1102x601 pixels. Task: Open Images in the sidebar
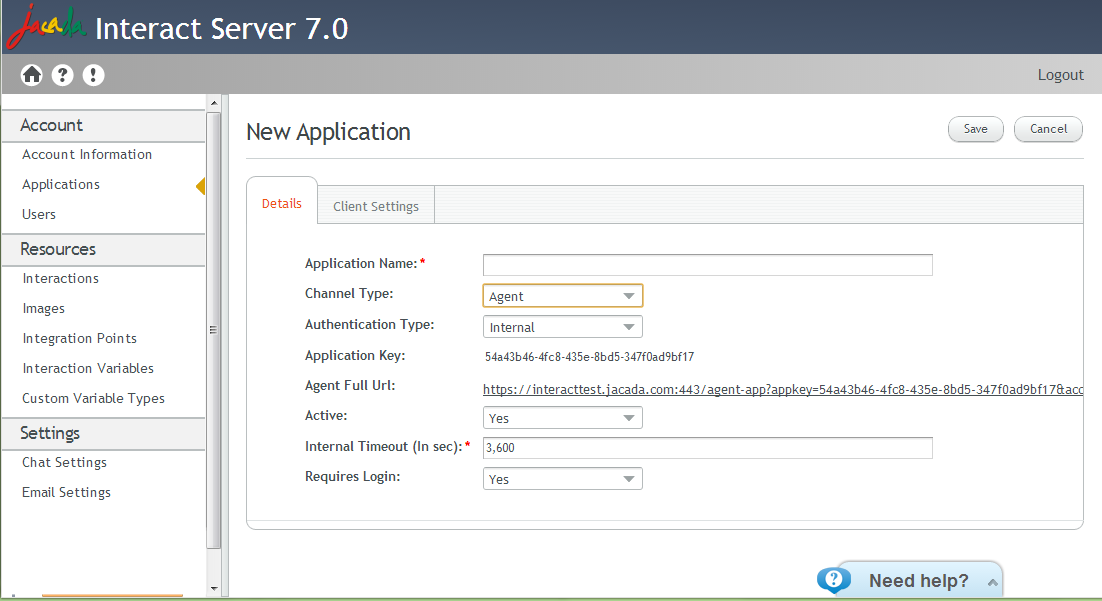click(44, 309)
